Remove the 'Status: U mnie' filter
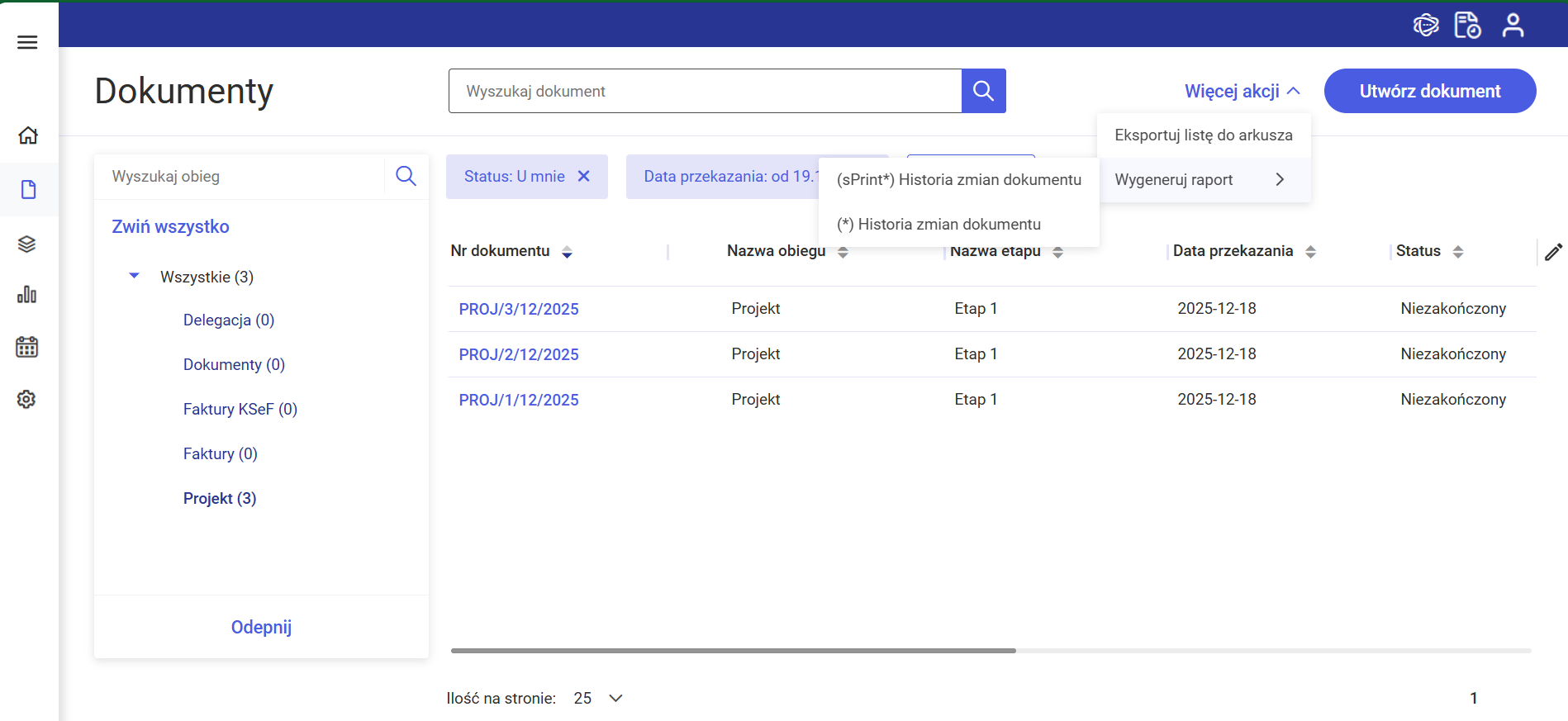This screenshot has height=721, width=1568. 584,176
